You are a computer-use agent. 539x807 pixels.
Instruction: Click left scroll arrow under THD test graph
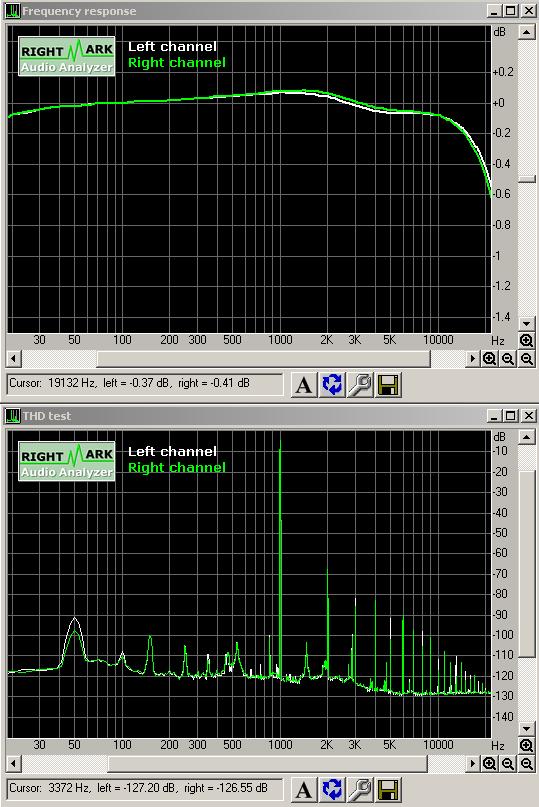point(14,763)
